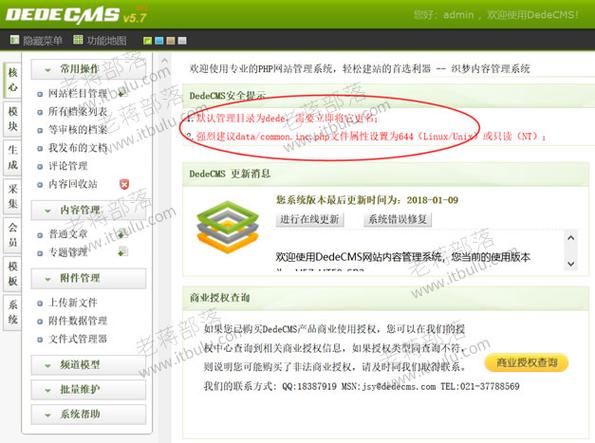595x443 pixels.
Task: Open 附件数据管理 menu item
Action: [x=77, y=321]
